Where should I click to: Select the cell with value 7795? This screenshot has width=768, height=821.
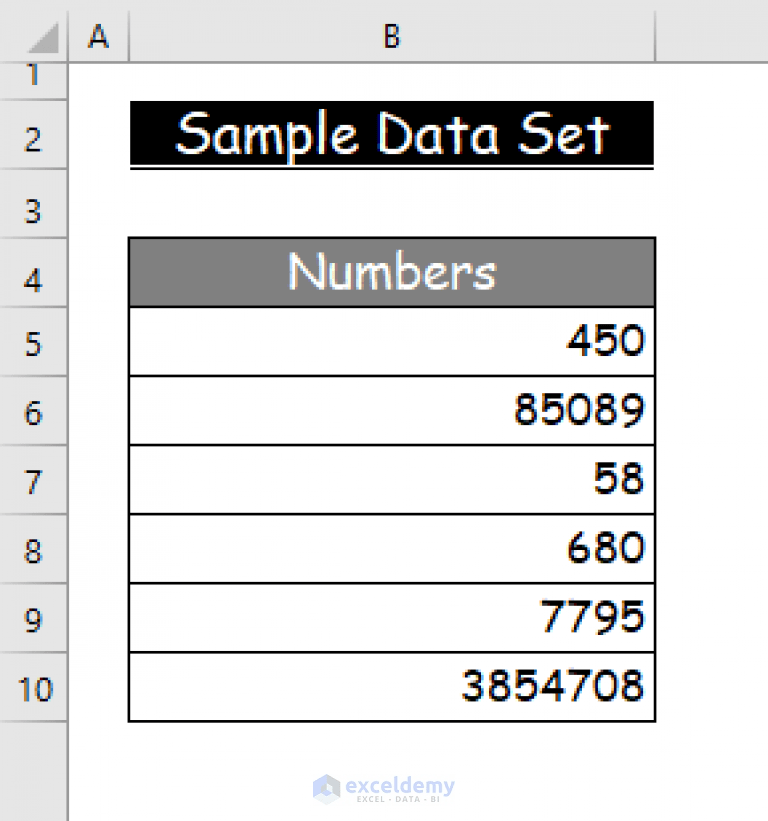pos(390,617)
